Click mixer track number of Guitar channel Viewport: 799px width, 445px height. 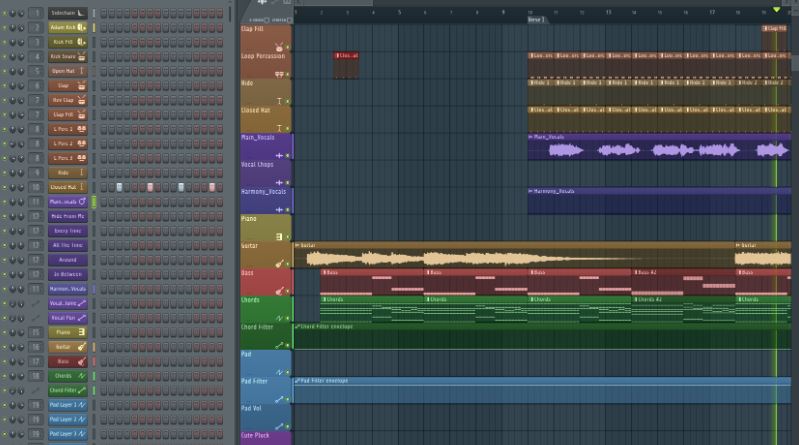pos(36,347)
